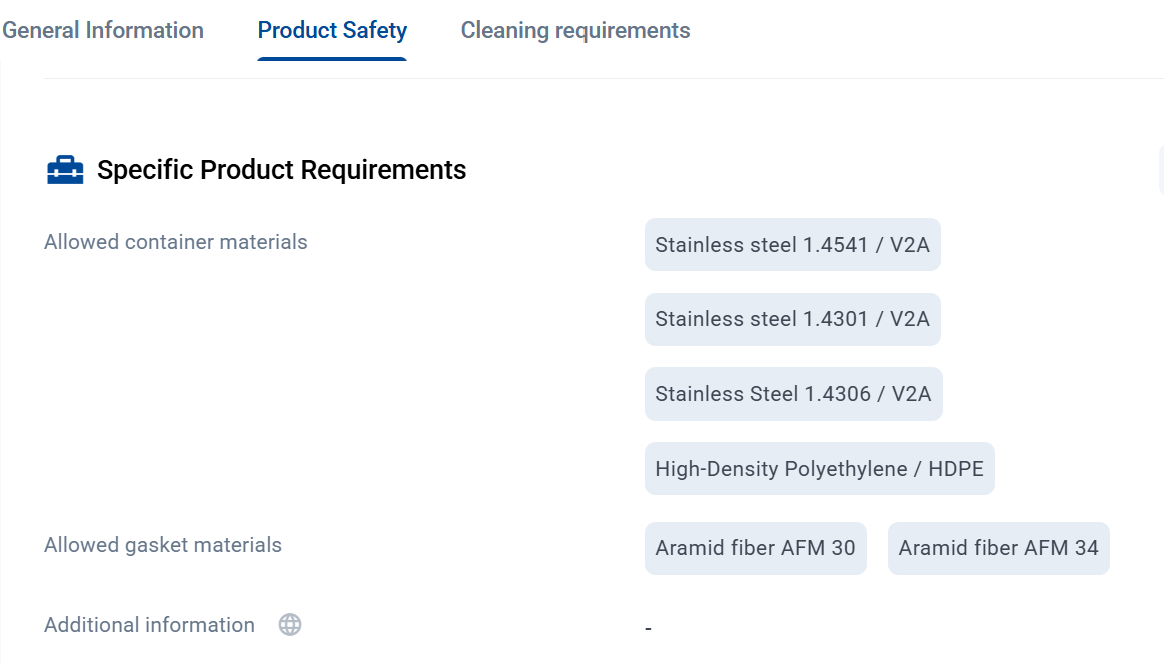Viewport: 1164px width, 664px height.
Task: Click the Additional information label
Action: click(149, 625)
